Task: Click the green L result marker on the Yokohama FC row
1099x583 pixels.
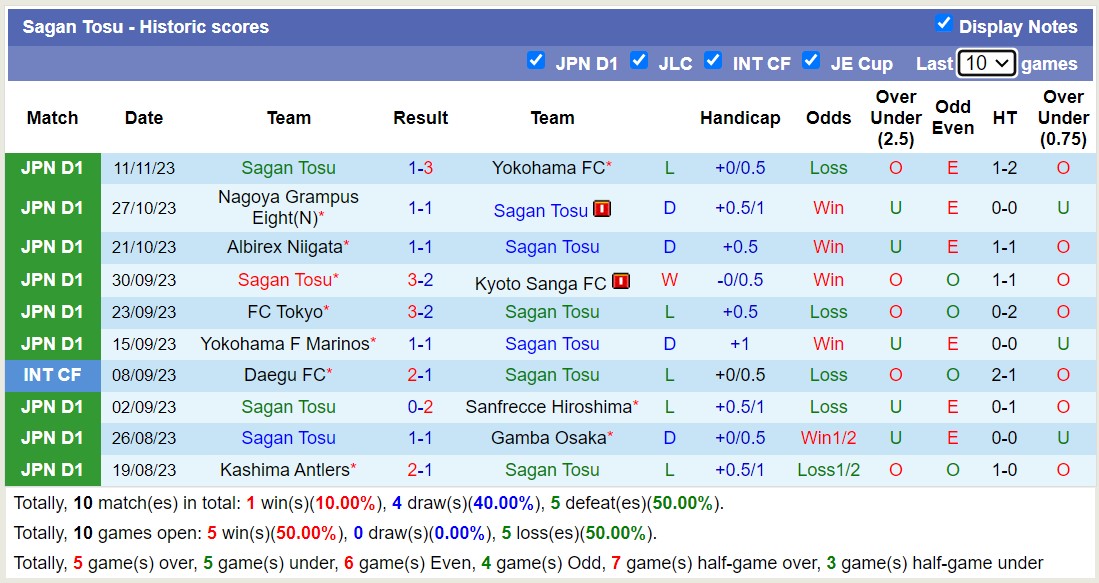Action: click(x=669, y=167)
